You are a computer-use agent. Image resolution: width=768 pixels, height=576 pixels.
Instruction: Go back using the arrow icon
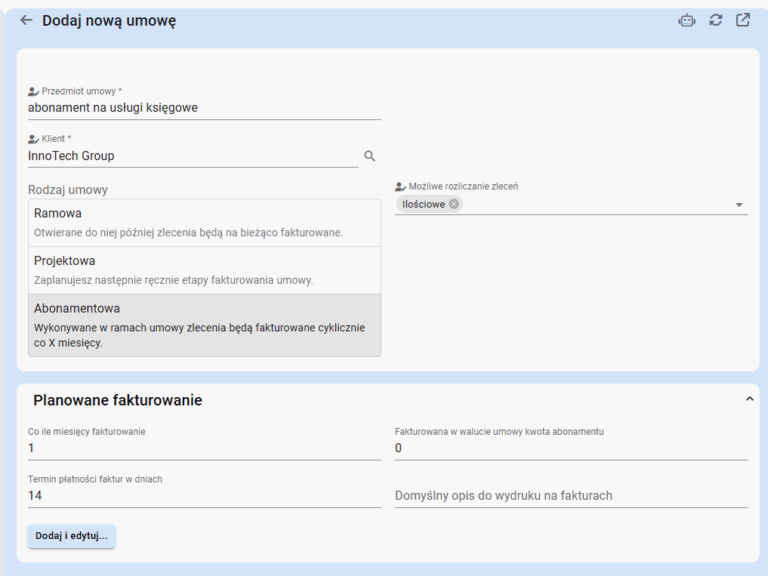point(26,20)
